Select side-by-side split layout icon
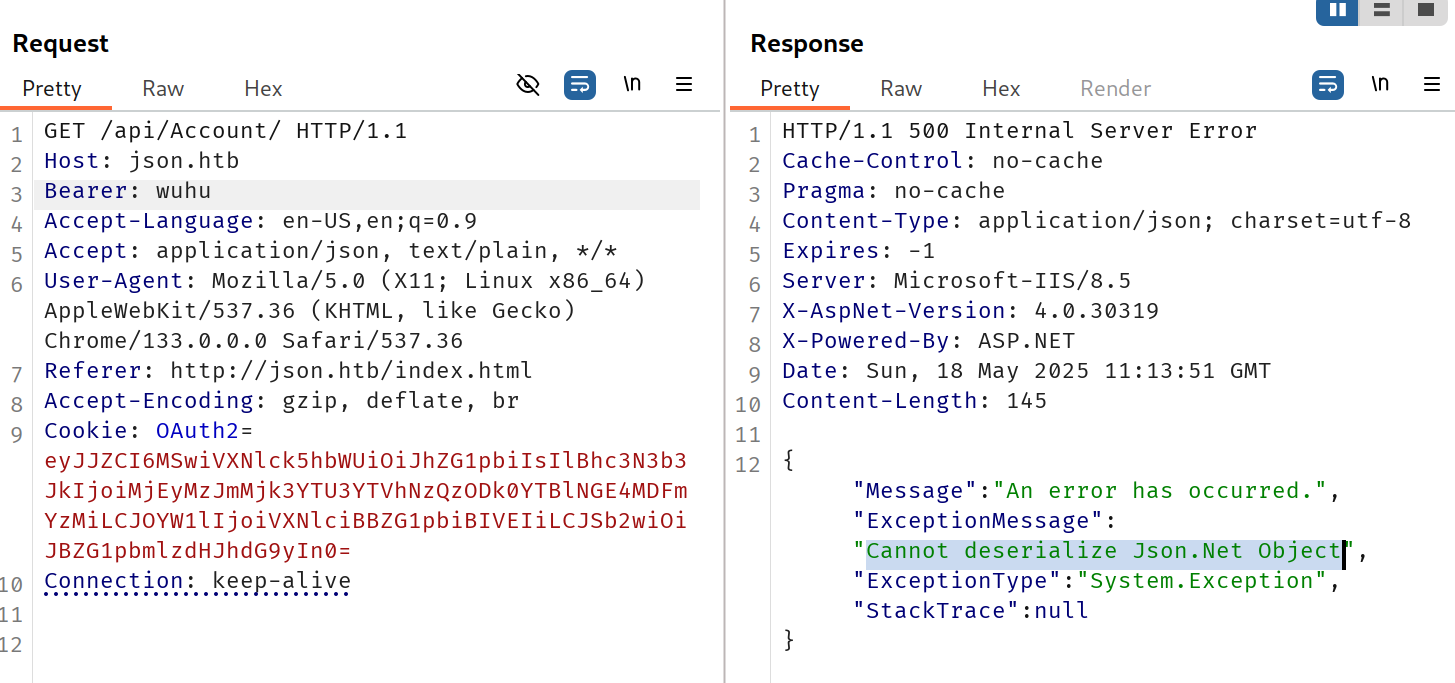Viewport: 1455px width, 683px height. click(x=1337, y=11)
